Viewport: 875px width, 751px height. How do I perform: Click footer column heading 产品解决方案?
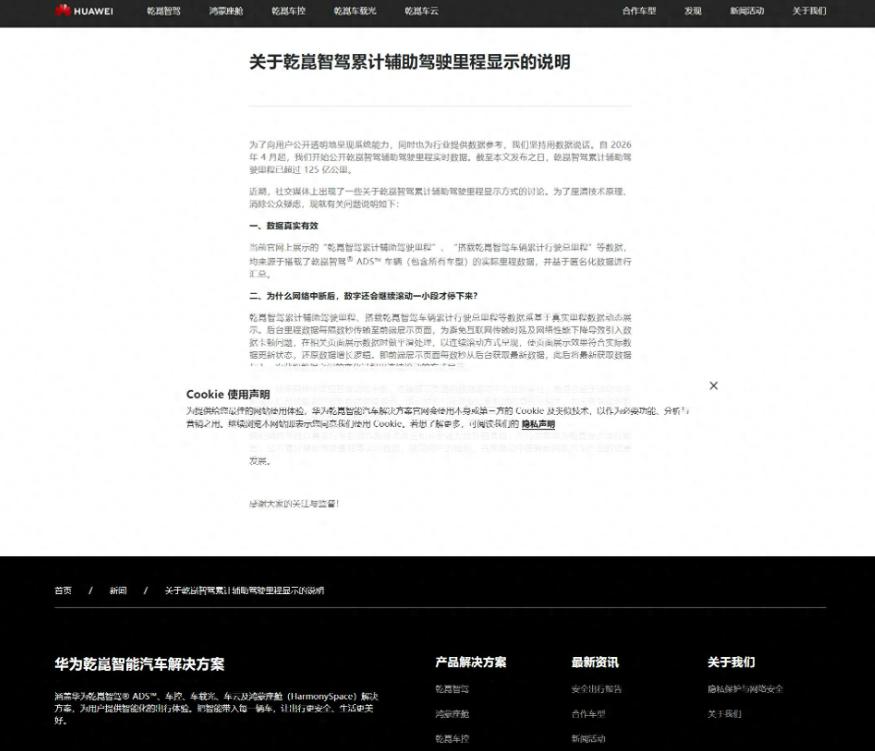click(470, 662)
